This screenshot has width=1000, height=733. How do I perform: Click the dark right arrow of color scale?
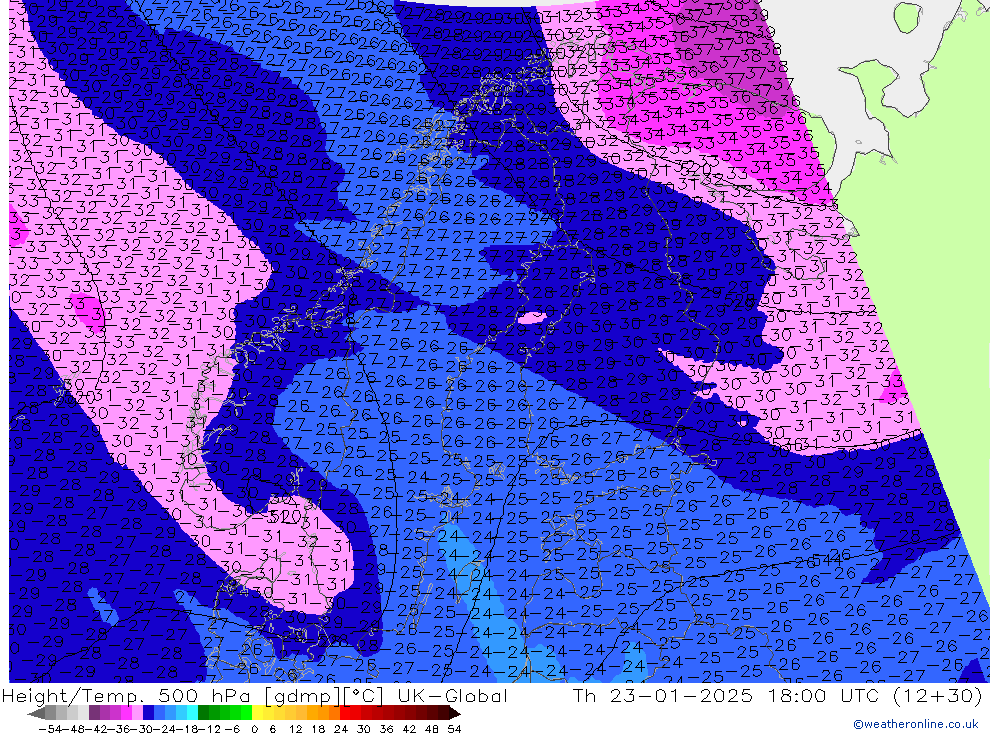(455, 714)
